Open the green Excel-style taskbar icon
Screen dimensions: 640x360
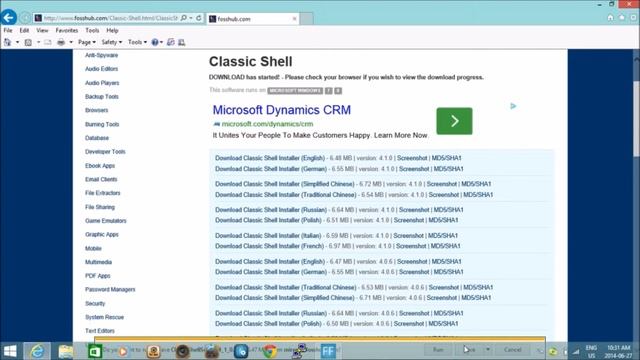point(95,351)
